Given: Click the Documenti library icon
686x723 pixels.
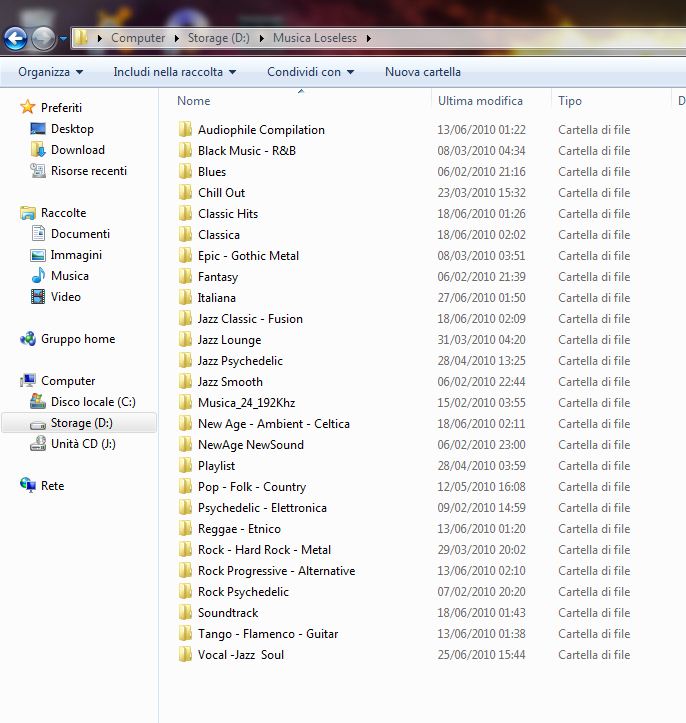Looking at the screenshot, I should [x=38, y=233].
